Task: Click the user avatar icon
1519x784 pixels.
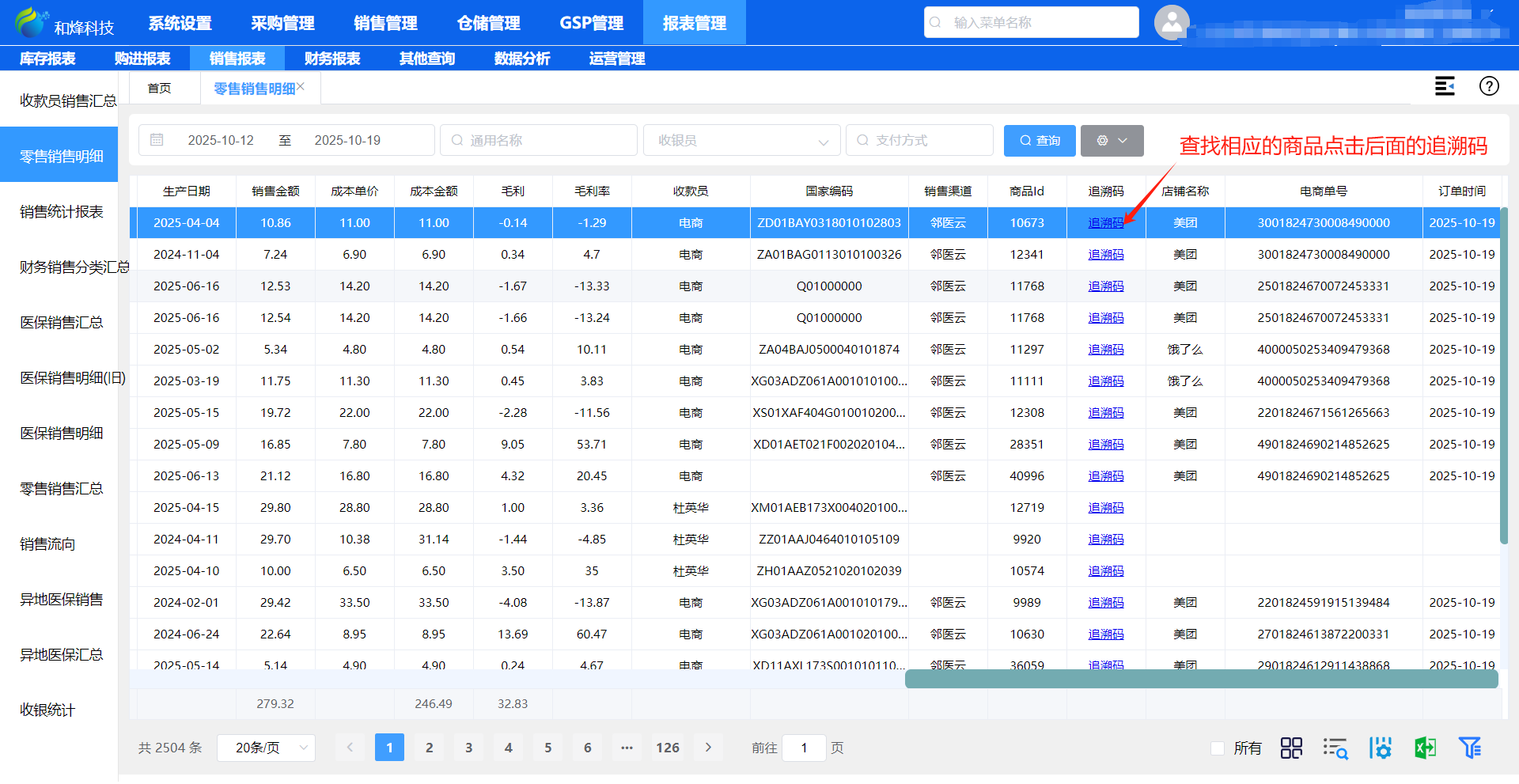Action: click(1172, 22)
